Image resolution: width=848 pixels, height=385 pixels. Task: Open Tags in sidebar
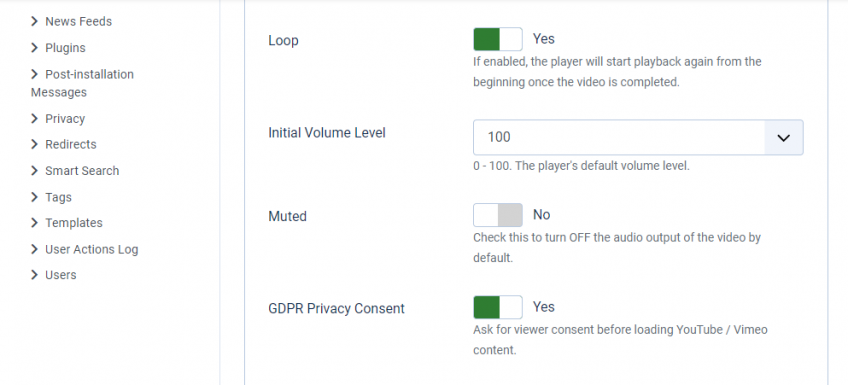click(58, 197)
